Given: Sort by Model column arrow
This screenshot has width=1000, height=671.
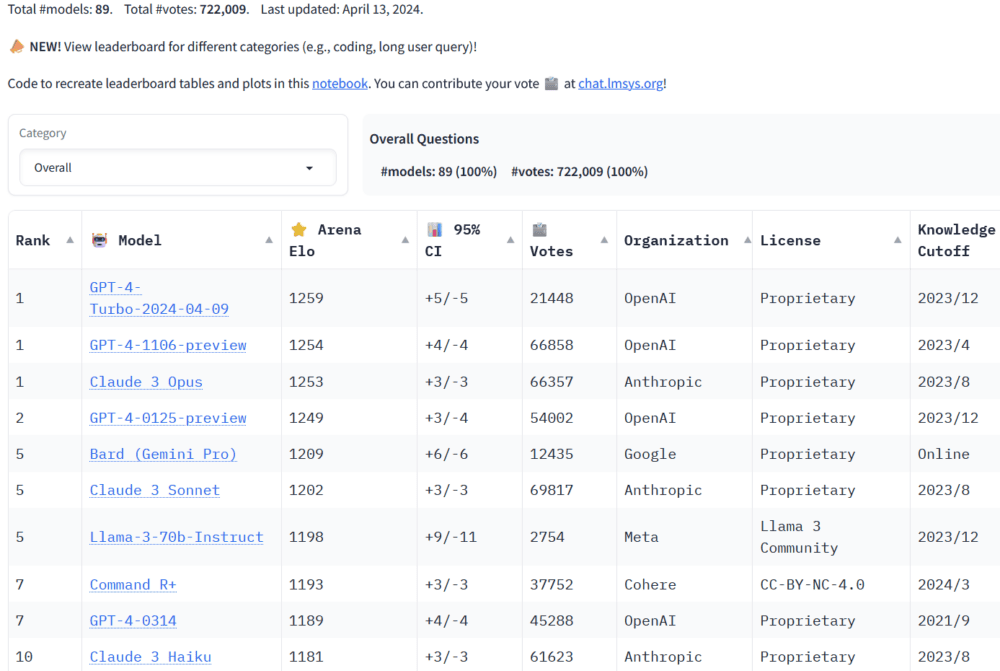Looking at the screenshot, I should [269, 240].
